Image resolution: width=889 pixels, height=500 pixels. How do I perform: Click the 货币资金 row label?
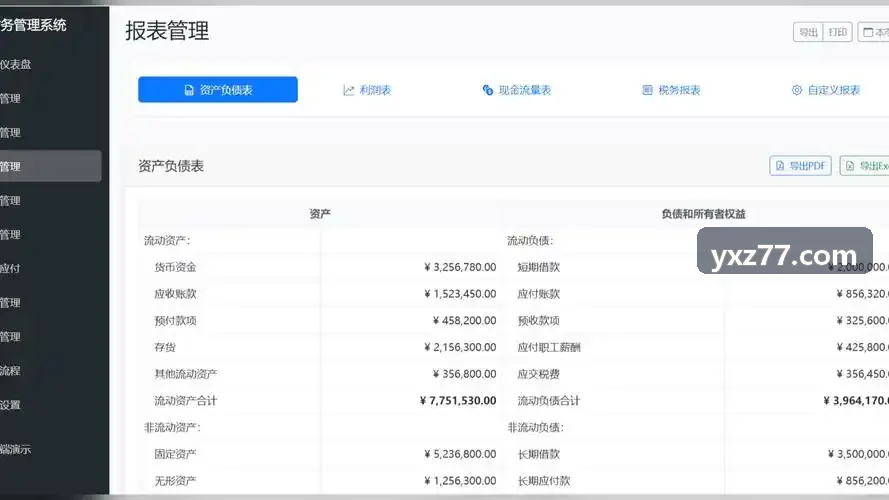coord(175,267)
